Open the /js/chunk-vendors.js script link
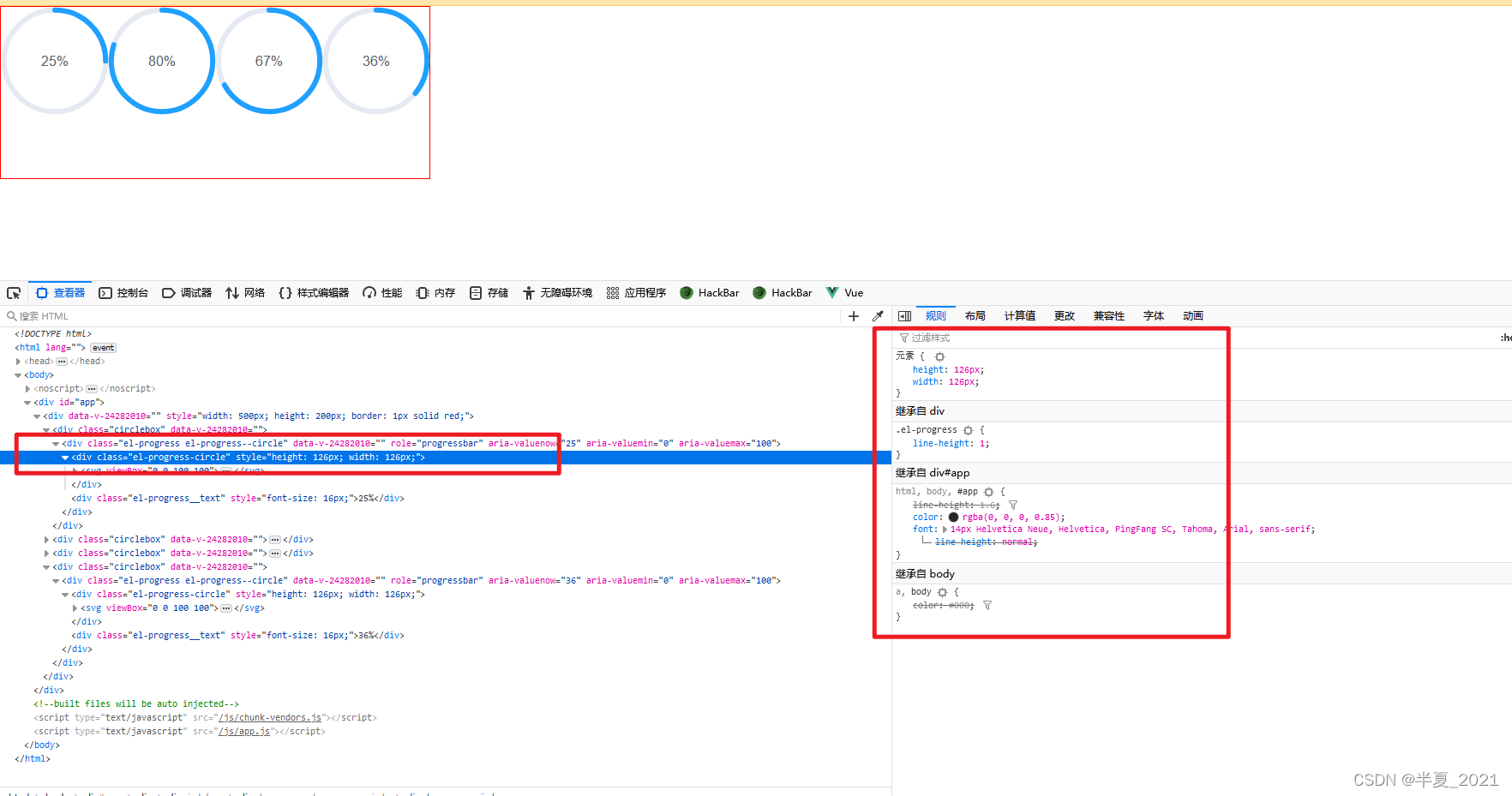 tap(270, 718)
